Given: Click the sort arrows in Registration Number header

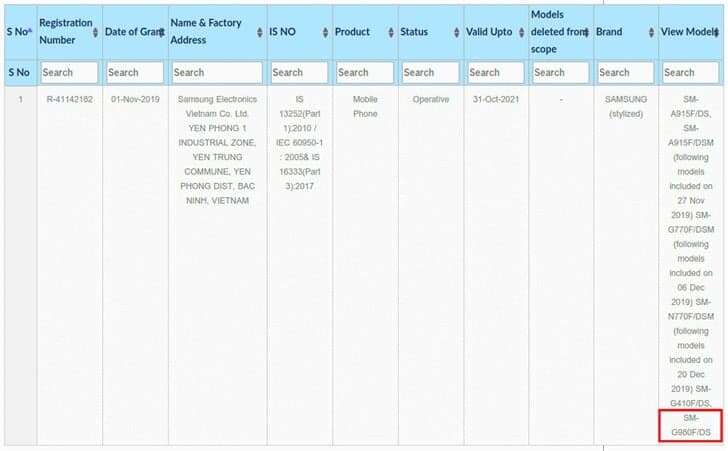Looking at the screenshot, I should [x=94, y=32].
